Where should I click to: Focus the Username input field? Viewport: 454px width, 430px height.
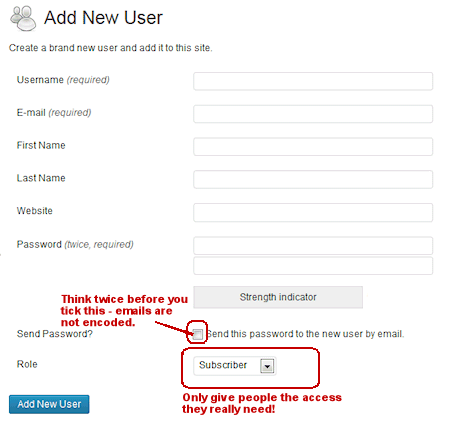(x=313, y=81)
